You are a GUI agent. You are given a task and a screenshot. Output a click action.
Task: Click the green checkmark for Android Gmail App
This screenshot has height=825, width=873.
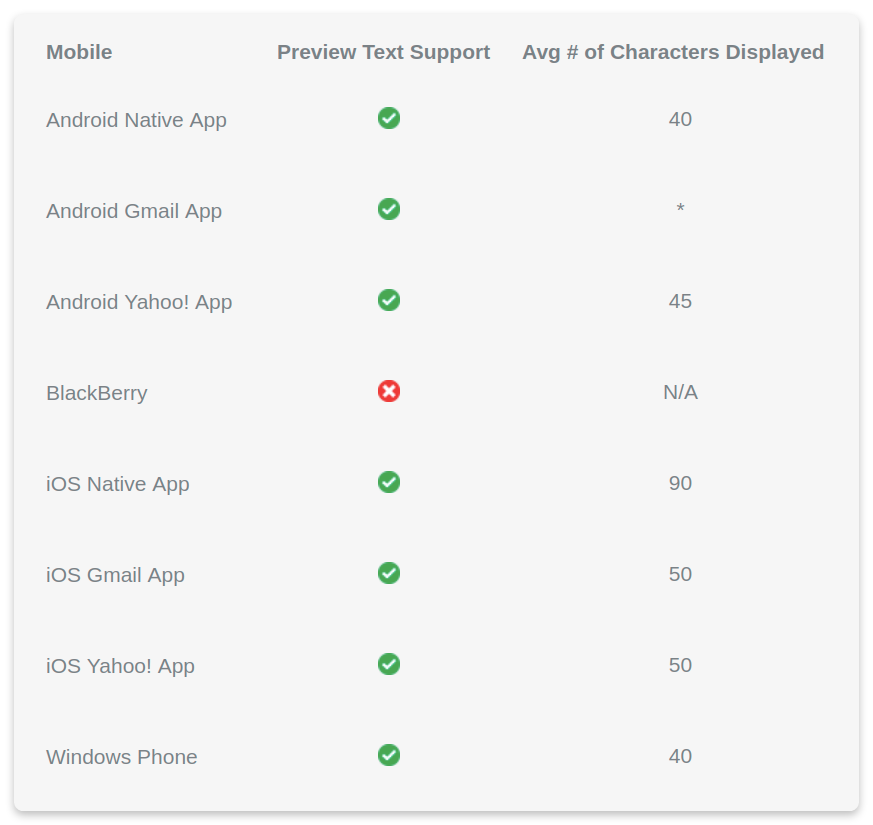389,209
